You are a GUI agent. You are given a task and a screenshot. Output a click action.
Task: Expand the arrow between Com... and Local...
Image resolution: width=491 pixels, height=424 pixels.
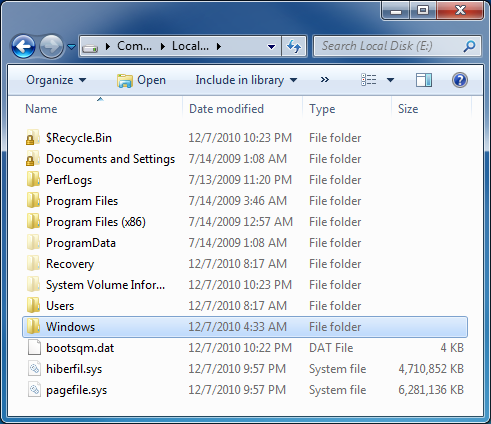(x=163, y=46)
